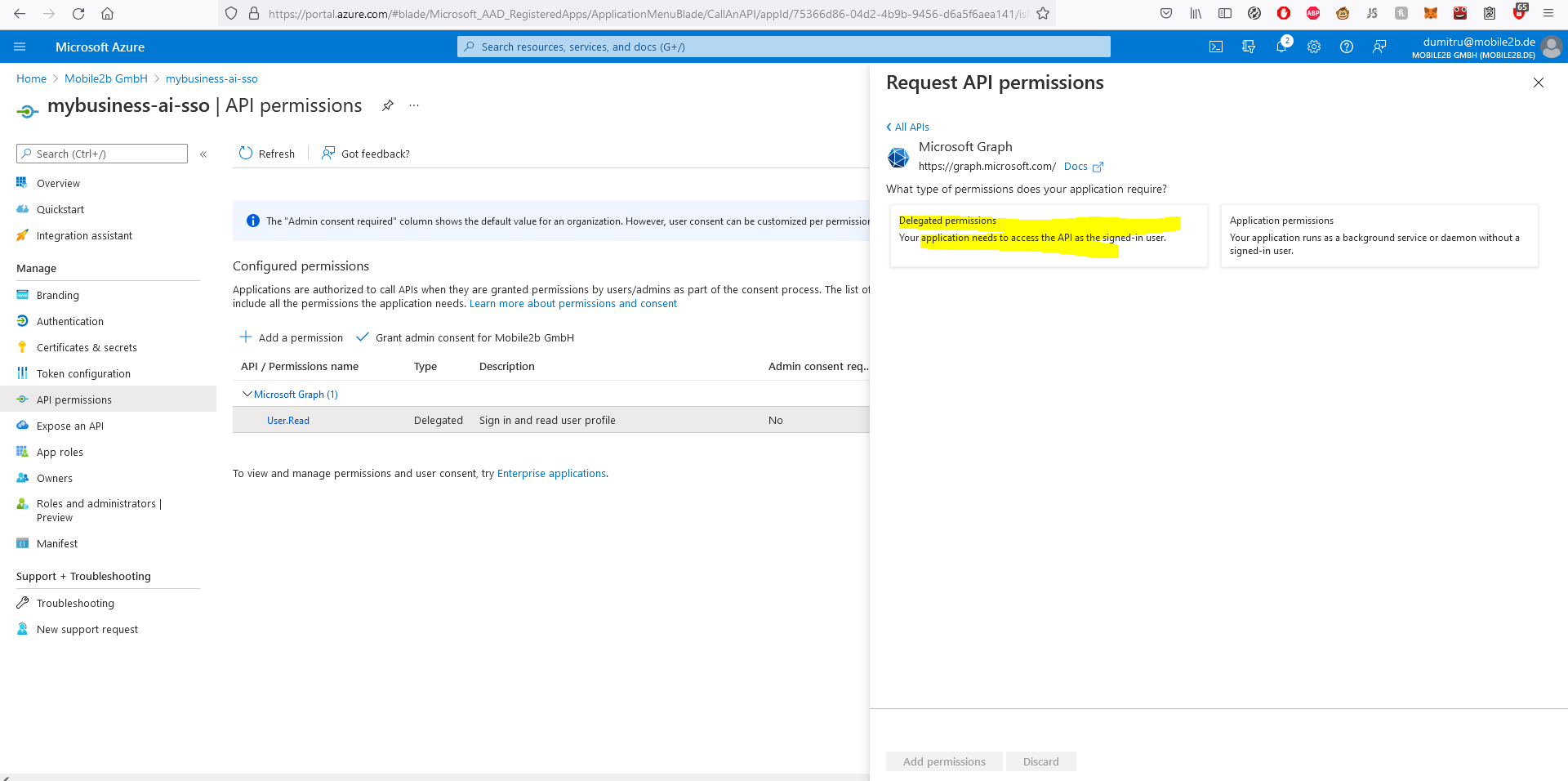Open Azure notifications bell showing 2 alerts
The height and width of the screenshot is (781, 1568).
pyautogui.click(x=1281, y=47)
